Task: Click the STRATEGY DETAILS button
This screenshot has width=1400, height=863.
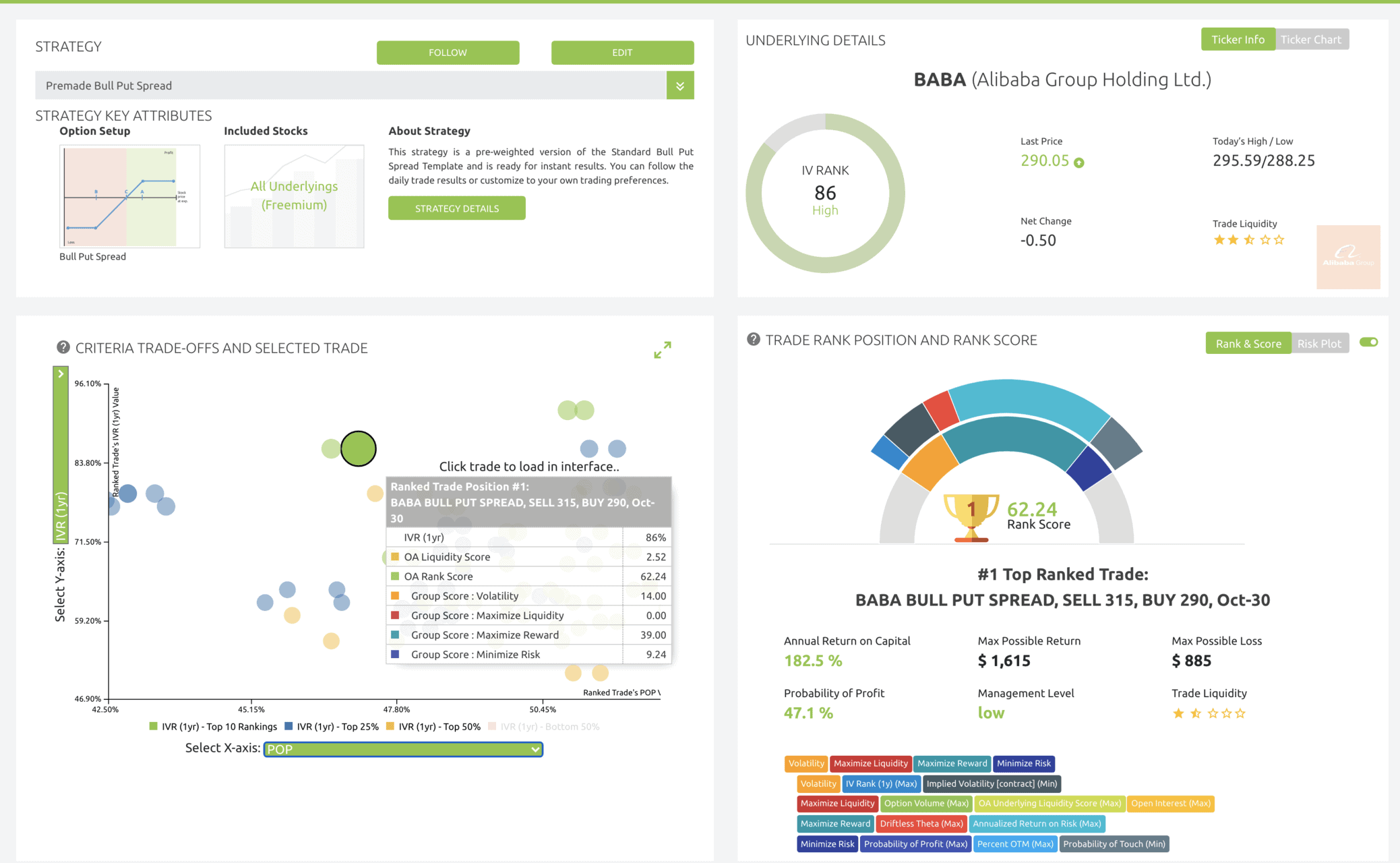Action: 456,208
